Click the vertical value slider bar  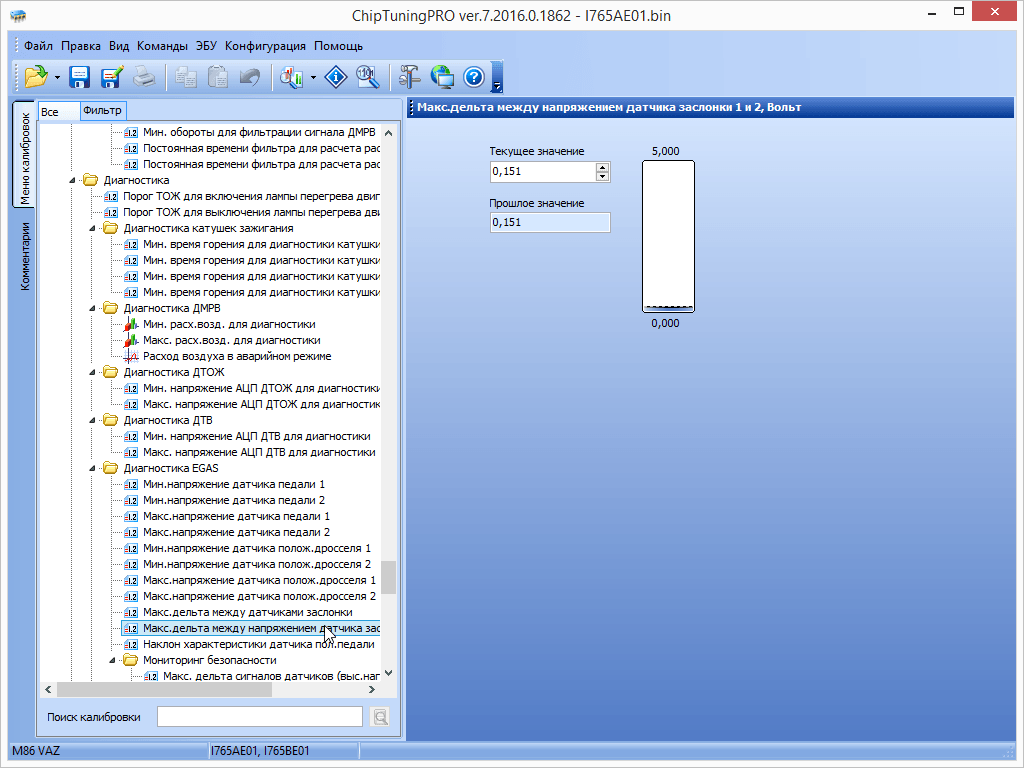tap(668, 237)
